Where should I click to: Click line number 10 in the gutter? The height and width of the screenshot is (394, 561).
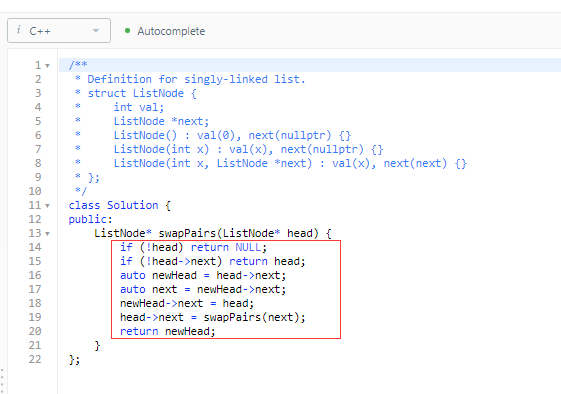35,191
